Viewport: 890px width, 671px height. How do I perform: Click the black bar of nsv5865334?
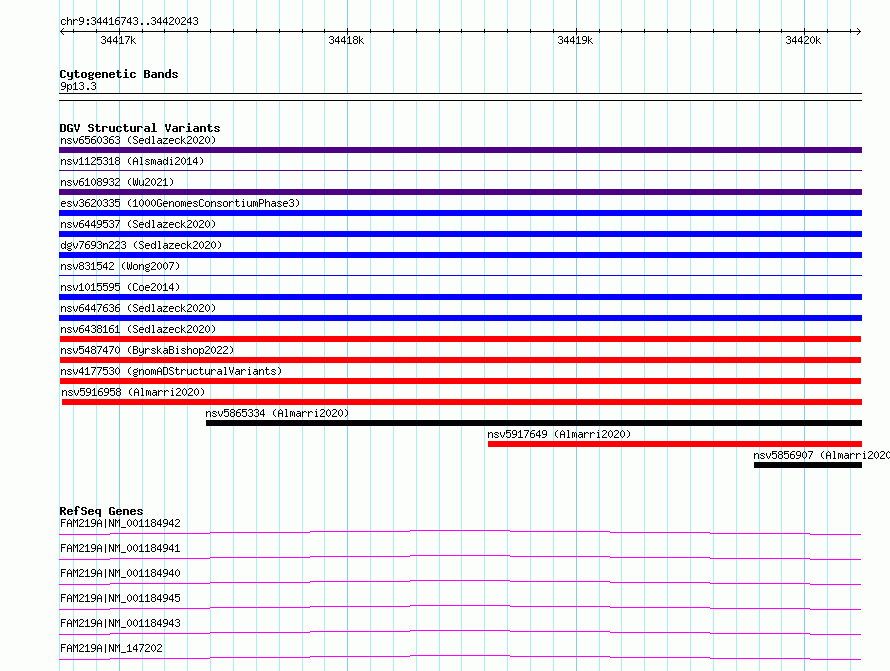(534, 423)
